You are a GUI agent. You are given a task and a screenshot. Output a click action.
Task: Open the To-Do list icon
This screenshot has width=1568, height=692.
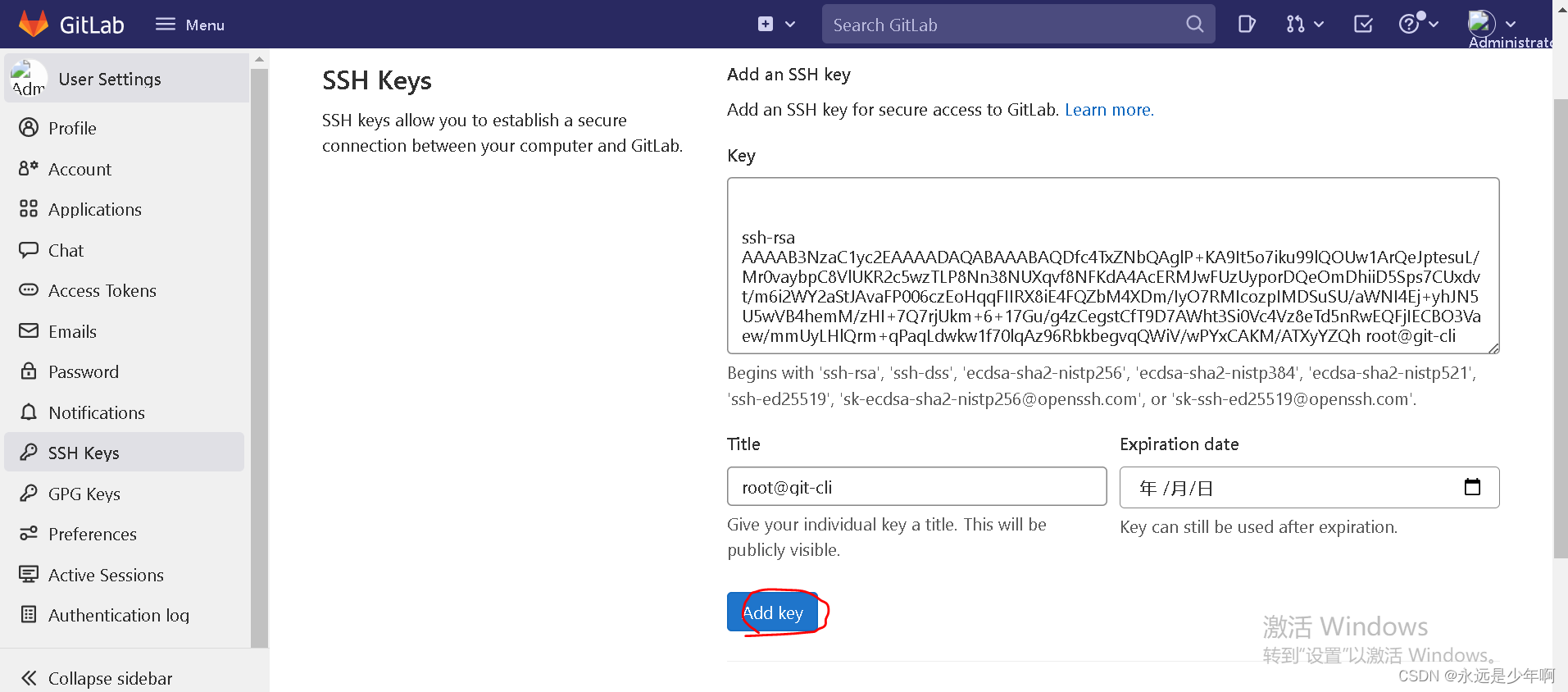[1363, 25]
